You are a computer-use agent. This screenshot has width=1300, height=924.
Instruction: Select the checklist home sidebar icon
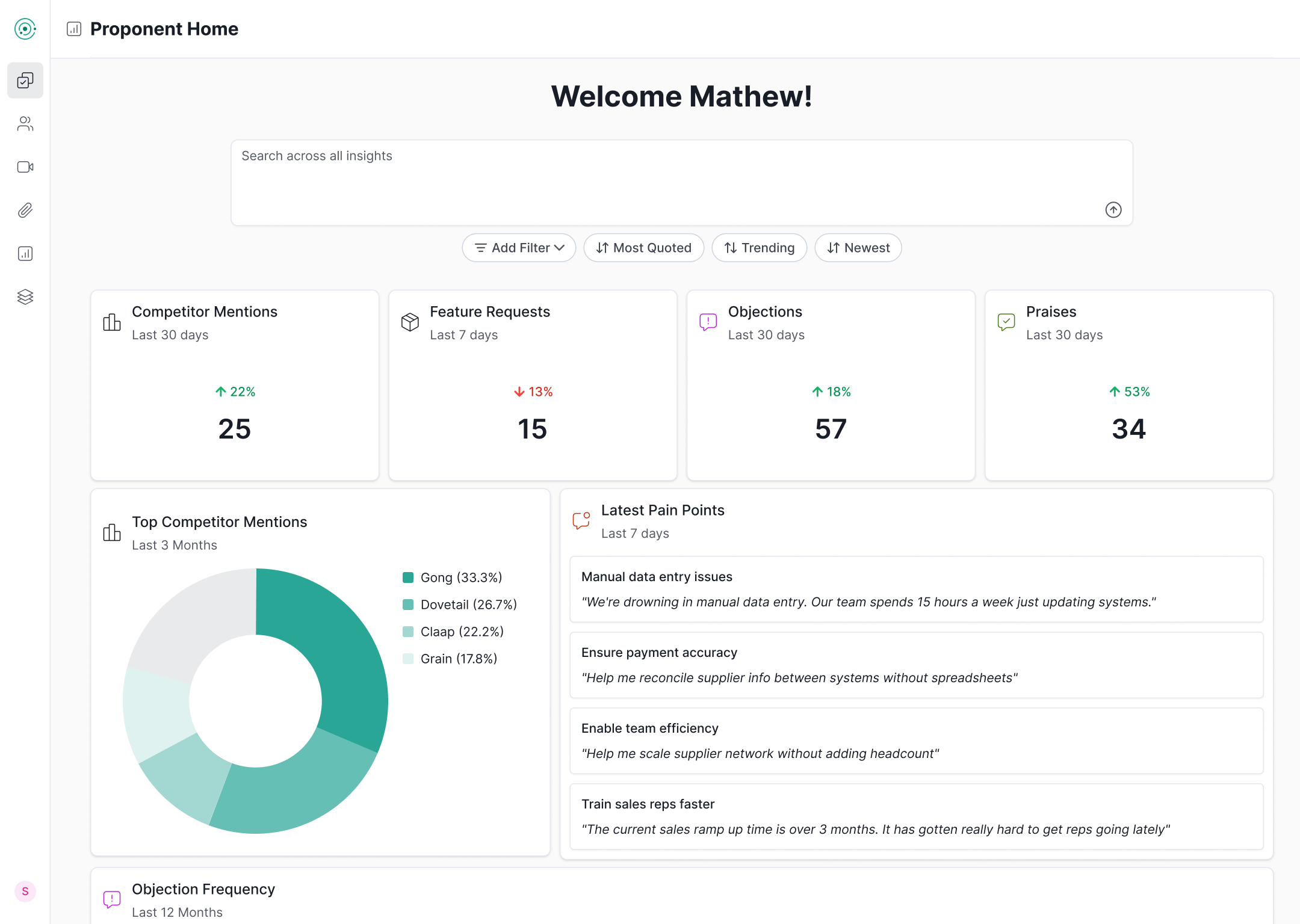[25, 81]
